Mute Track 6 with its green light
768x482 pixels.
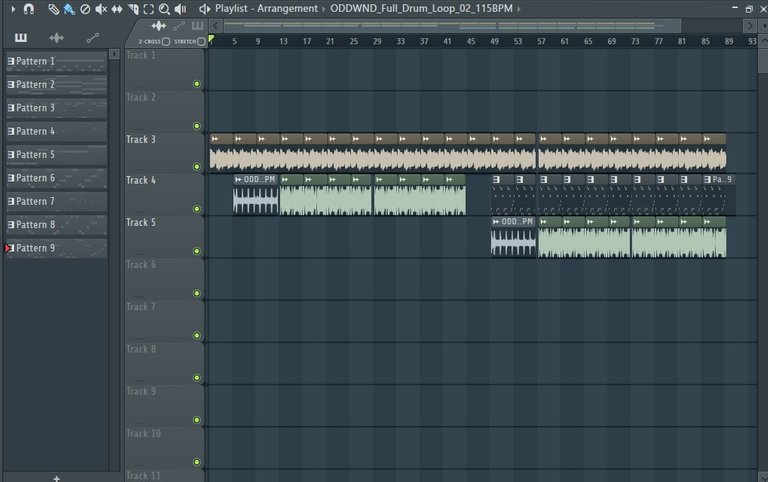(197, 293)
